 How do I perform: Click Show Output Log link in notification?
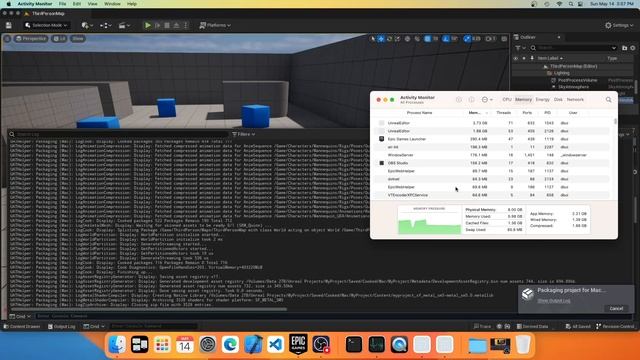click(553, 301)
